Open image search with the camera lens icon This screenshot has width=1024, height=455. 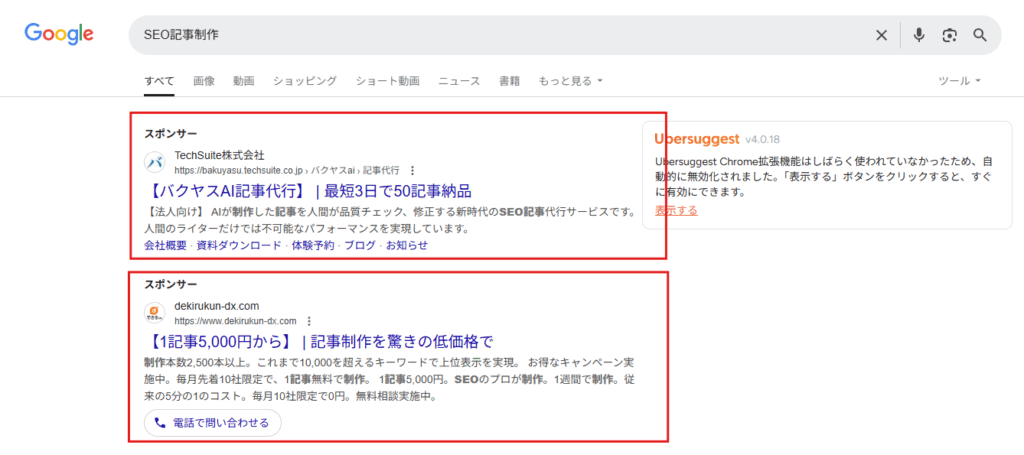(x=949, y=35)
